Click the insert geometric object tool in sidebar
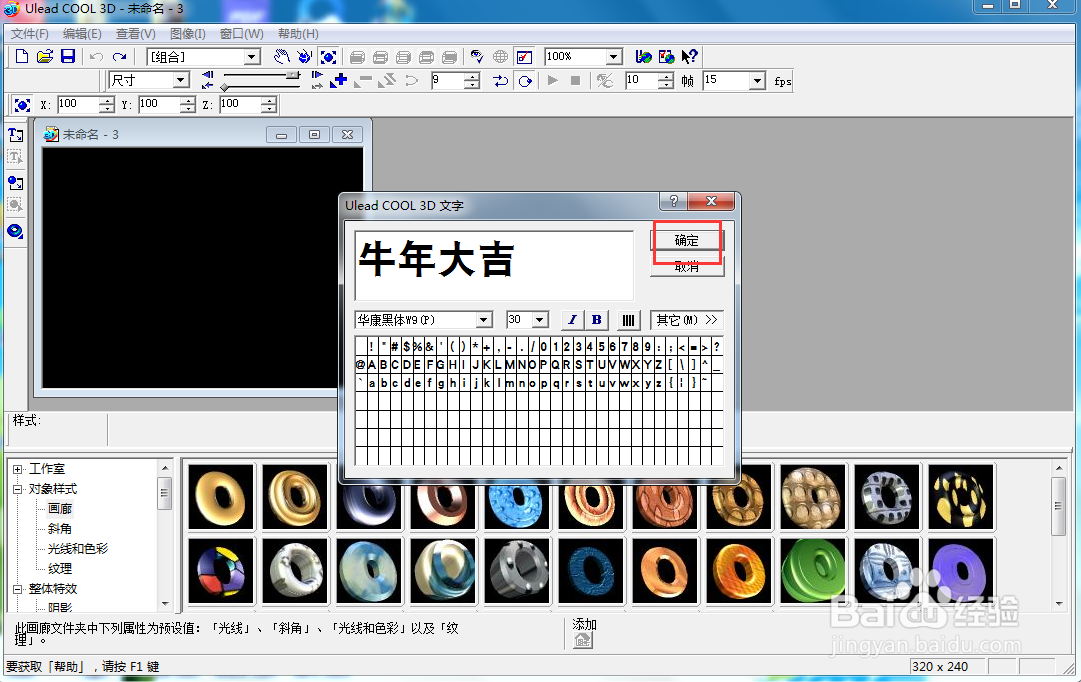Viewport: 1081px width, 682px height. pyautogui.click(x=15, y=231)
